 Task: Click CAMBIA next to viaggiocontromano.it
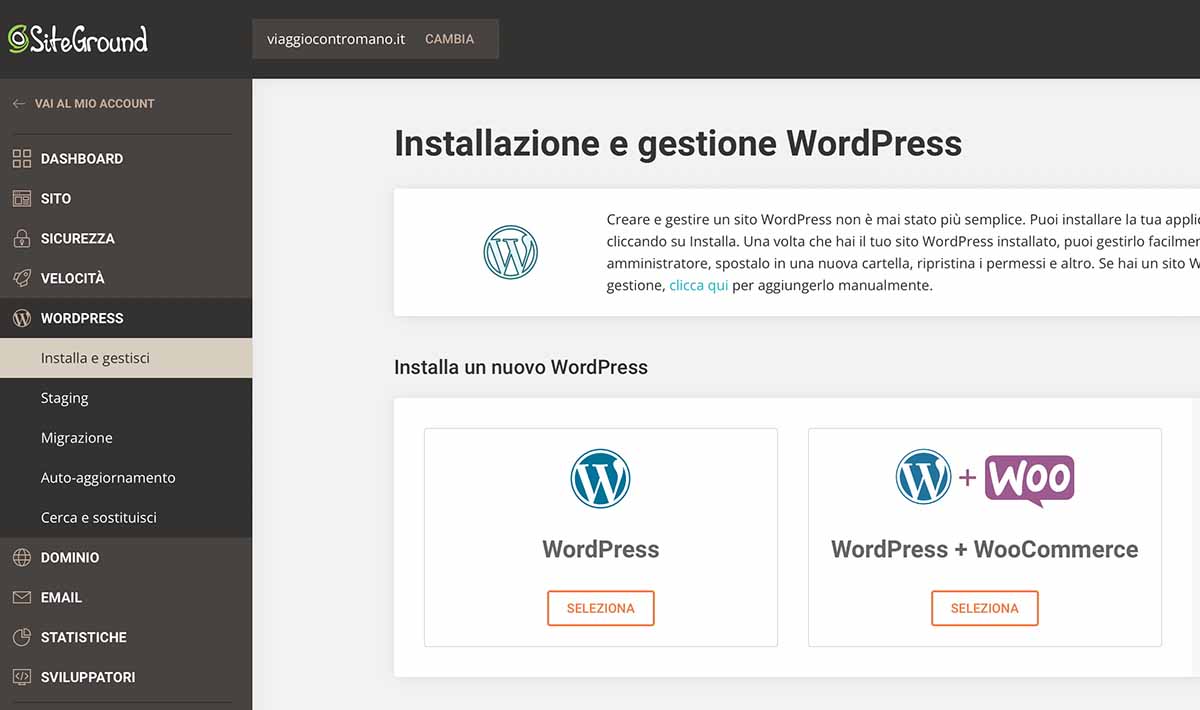450,38
